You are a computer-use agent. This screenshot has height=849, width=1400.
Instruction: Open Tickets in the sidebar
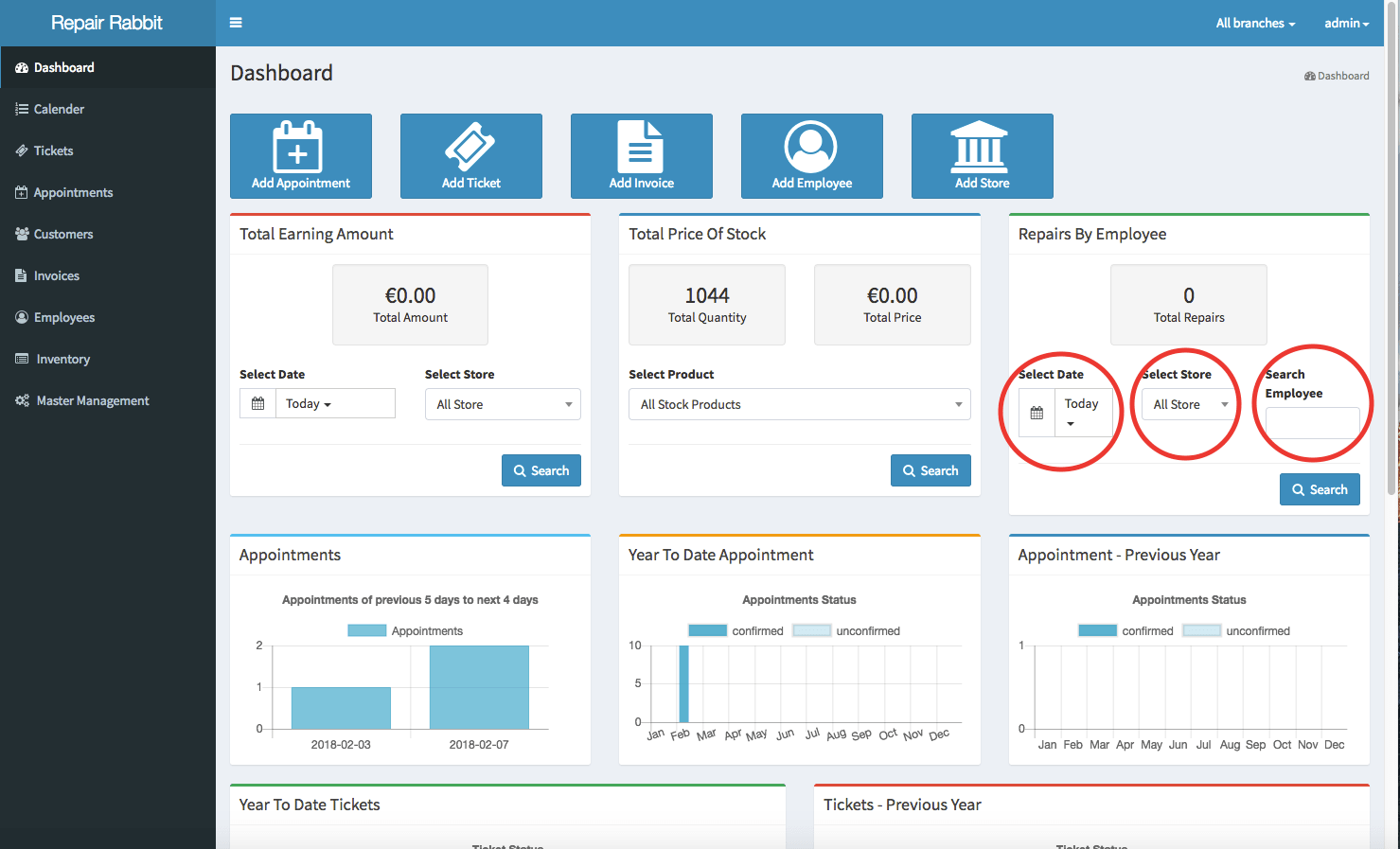click(108, 150)
